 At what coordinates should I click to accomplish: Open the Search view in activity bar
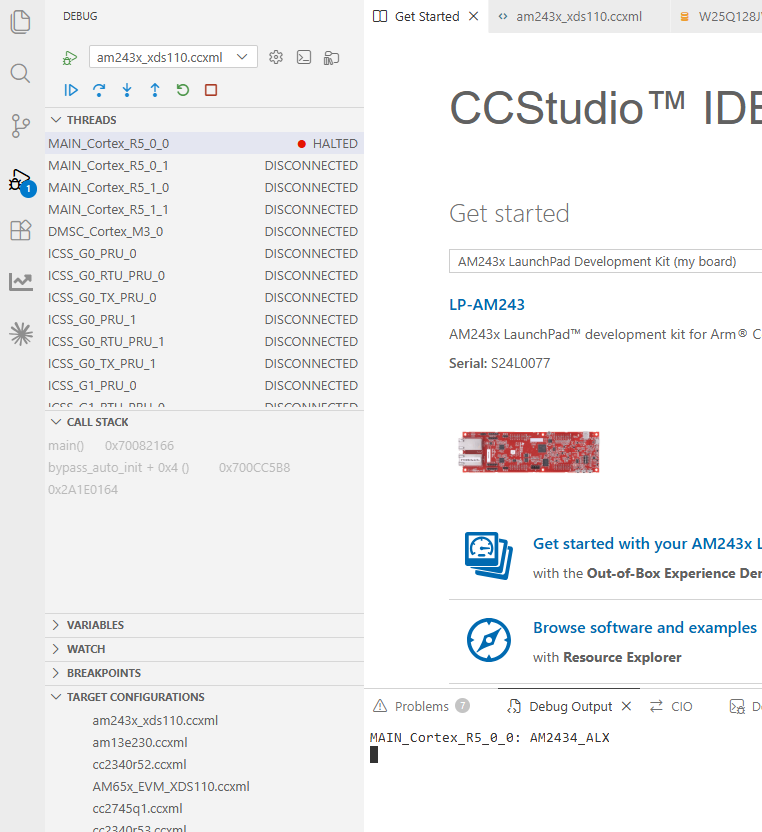pos(21,73)
